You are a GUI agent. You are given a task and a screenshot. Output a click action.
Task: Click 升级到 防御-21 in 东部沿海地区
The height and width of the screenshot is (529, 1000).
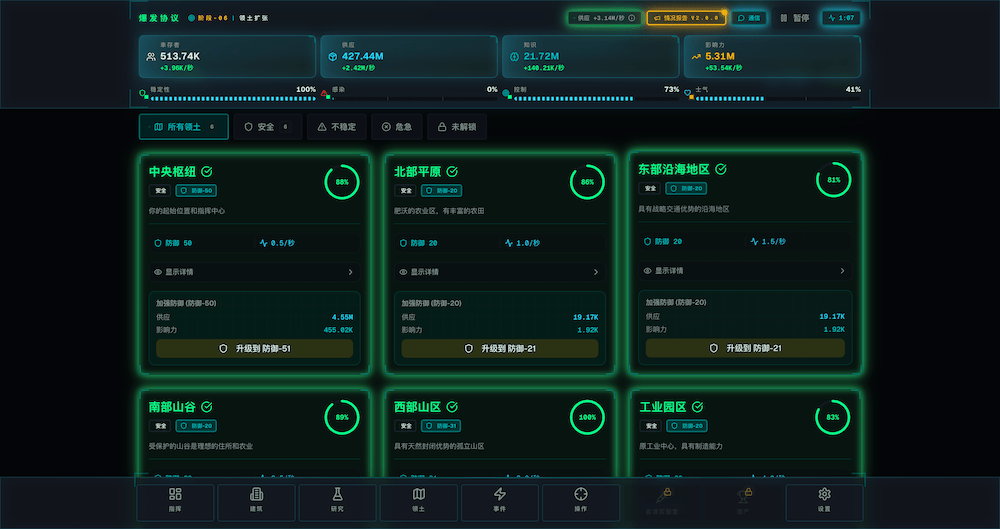coord(746,348)
